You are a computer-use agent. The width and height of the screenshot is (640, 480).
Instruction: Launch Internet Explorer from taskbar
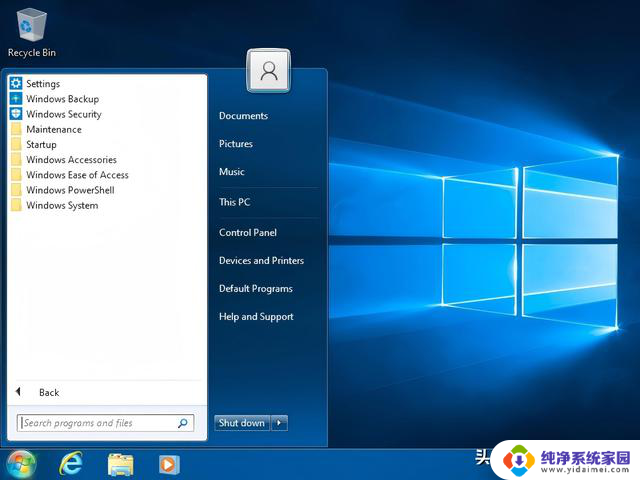pos(71,464)
